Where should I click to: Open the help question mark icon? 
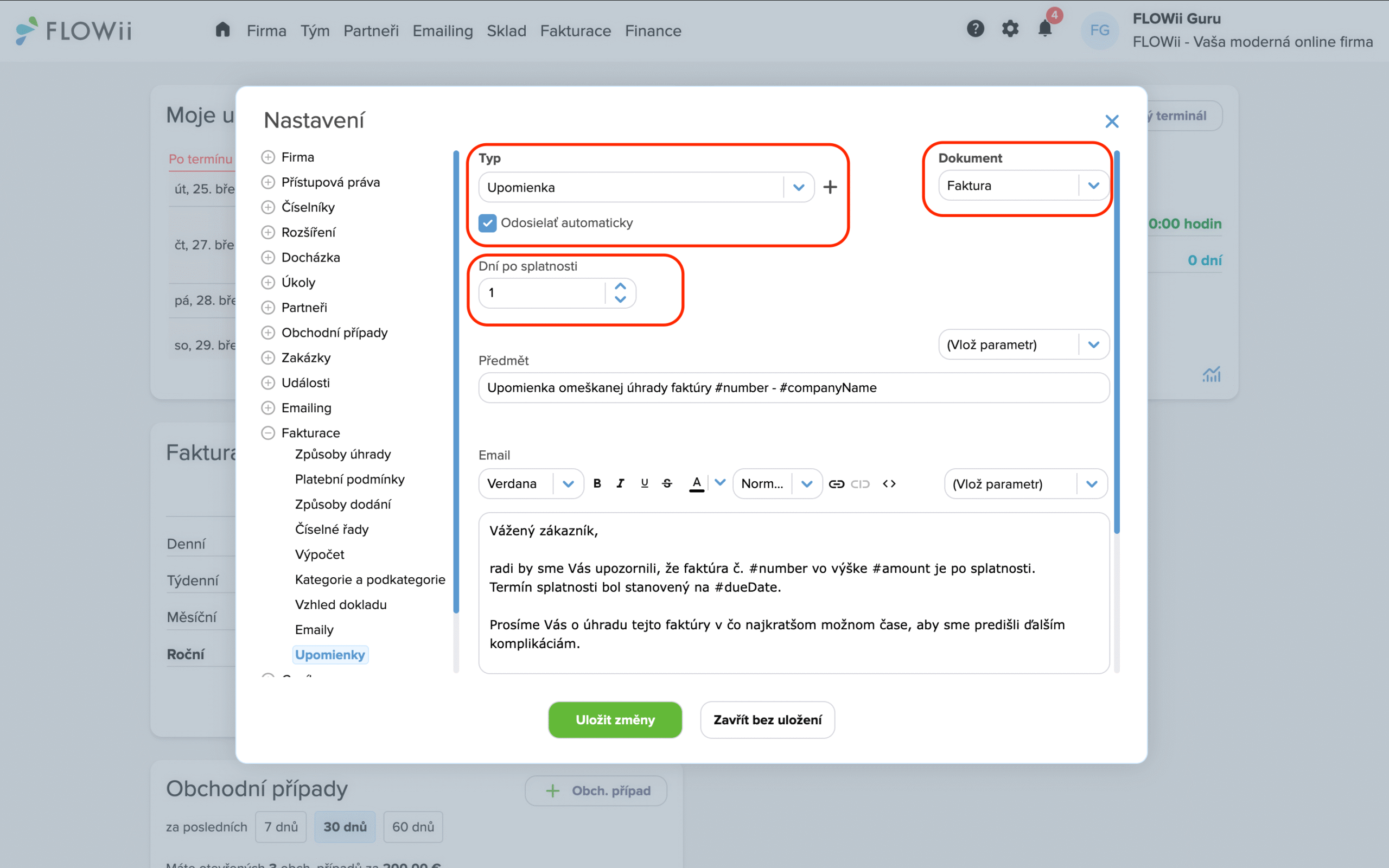[x=975, y=29]
